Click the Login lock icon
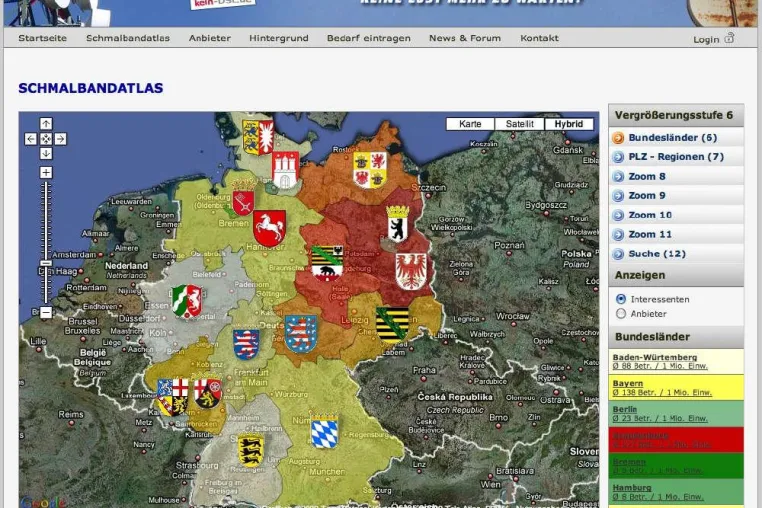762x508 pixels. coord(729,37)
